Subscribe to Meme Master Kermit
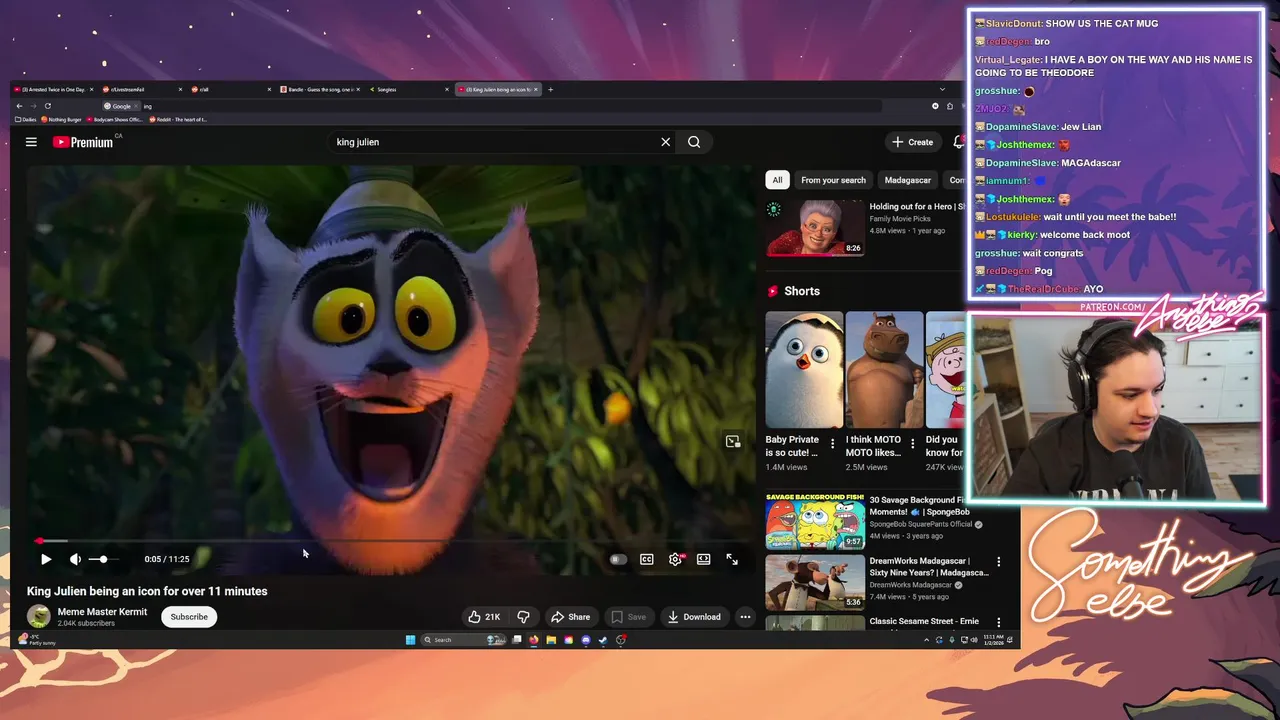The height and width of the screenshot is (720, 1280). click(x=189, y=617)
